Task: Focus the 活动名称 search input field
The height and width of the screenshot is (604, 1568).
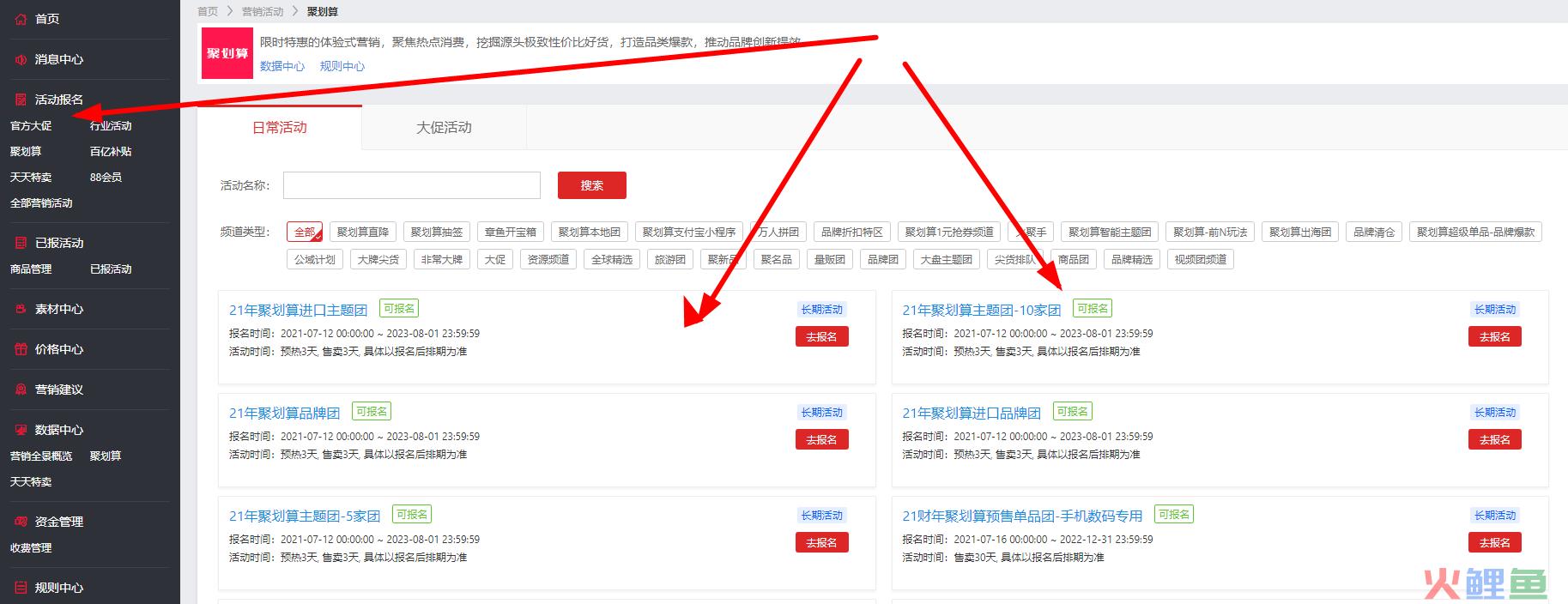Action: pyautogui.click(x=412, y=185)
